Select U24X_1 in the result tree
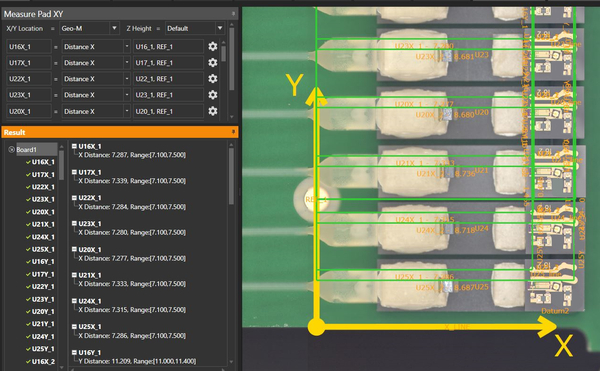The height and width of the screenshot is (371, 600). tap(43, 237)
